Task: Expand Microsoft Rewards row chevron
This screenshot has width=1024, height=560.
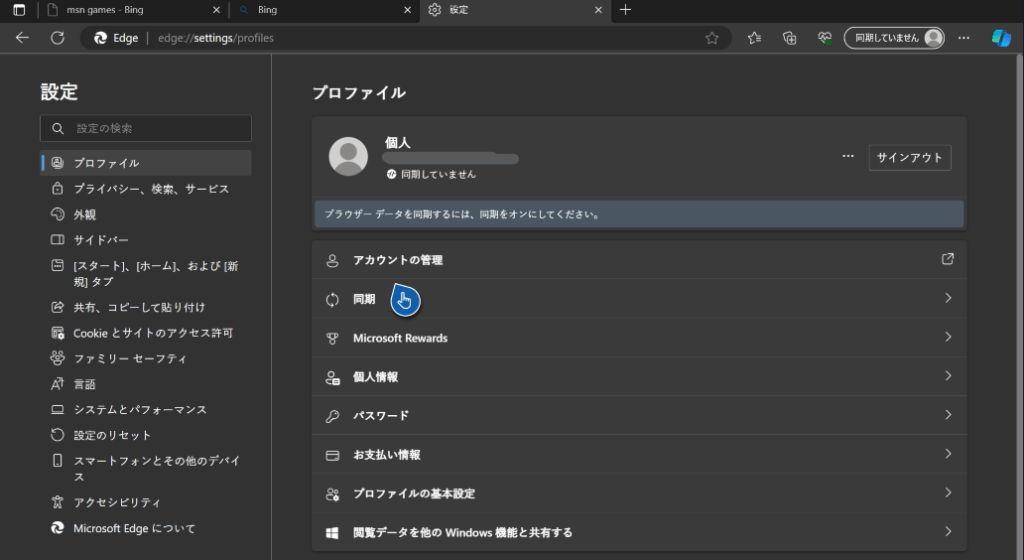Action: click(948, 337)
